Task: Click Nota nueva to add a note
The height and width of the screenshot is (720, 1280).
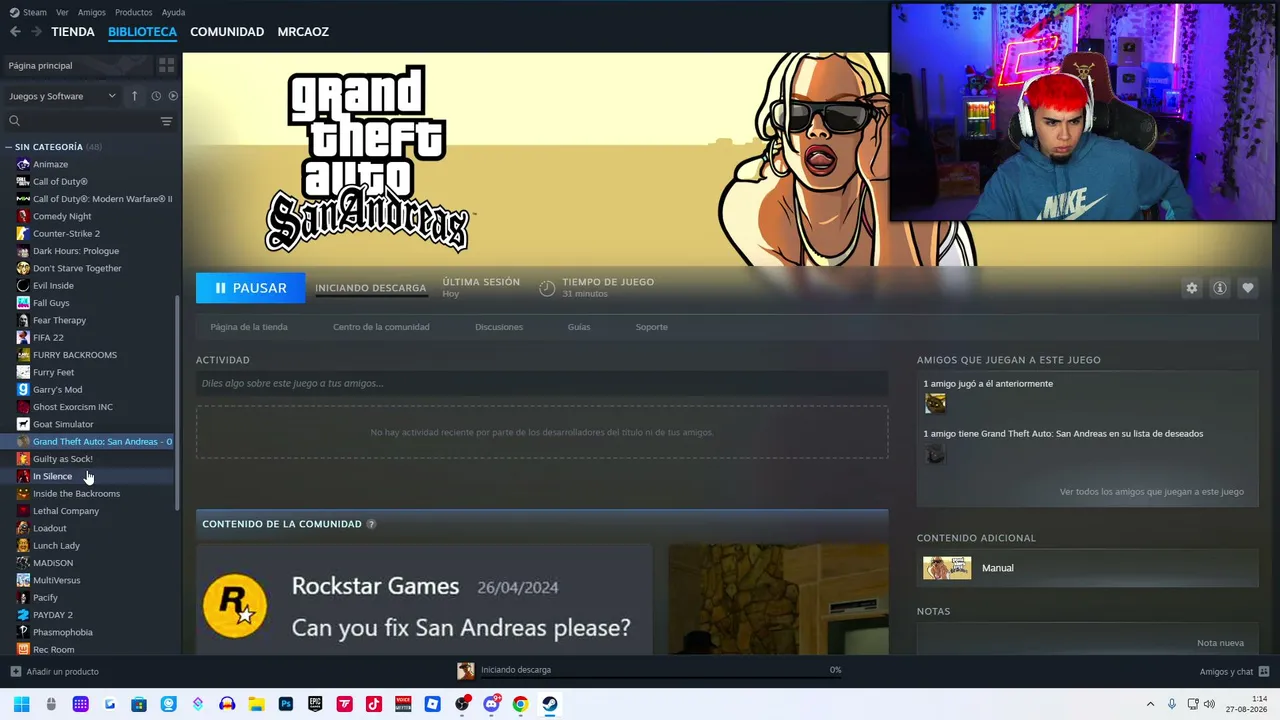Action: click(1220, 643)
